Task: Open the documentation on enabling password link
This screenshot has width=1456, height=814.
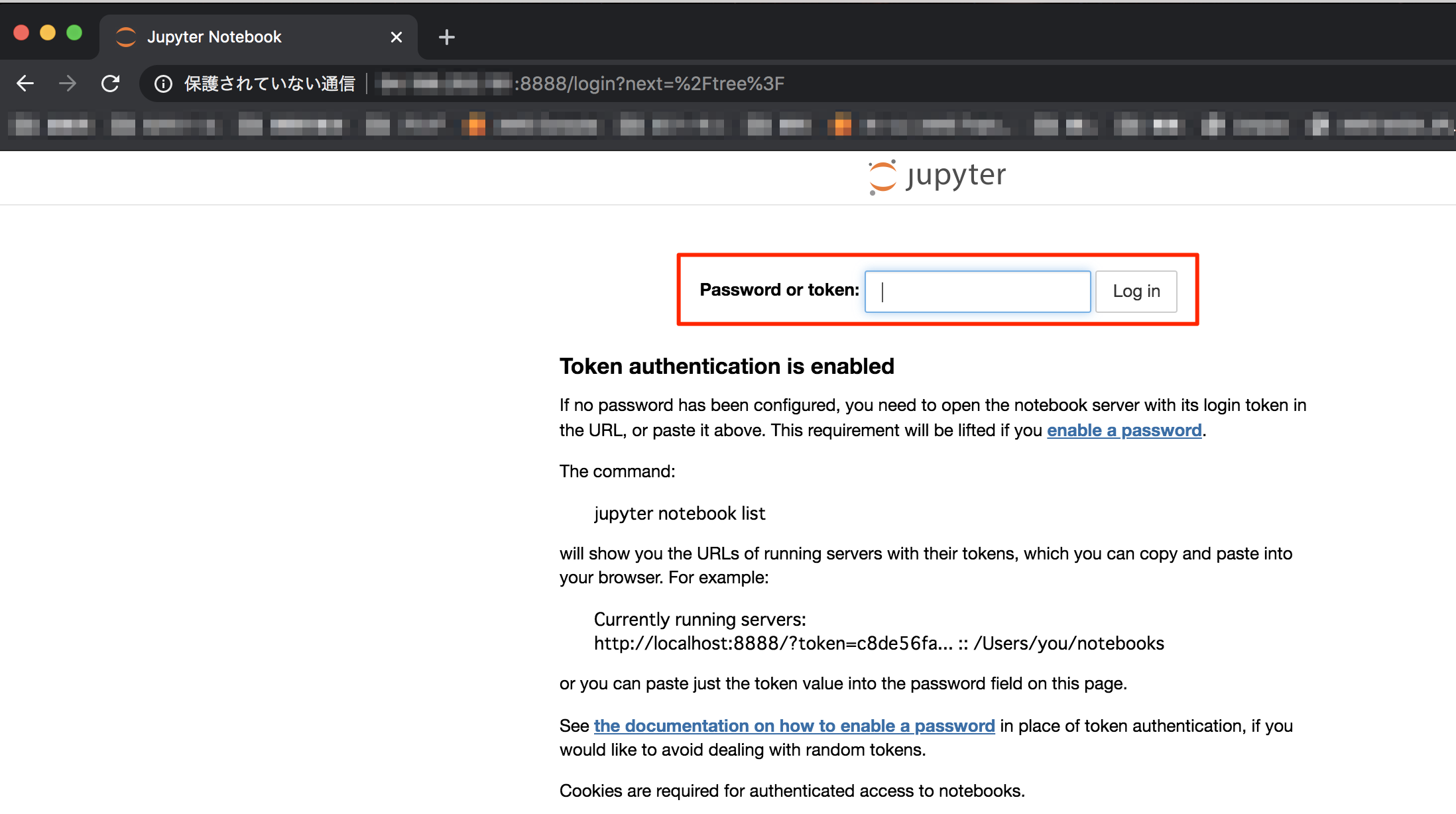Action: point(794,726)
